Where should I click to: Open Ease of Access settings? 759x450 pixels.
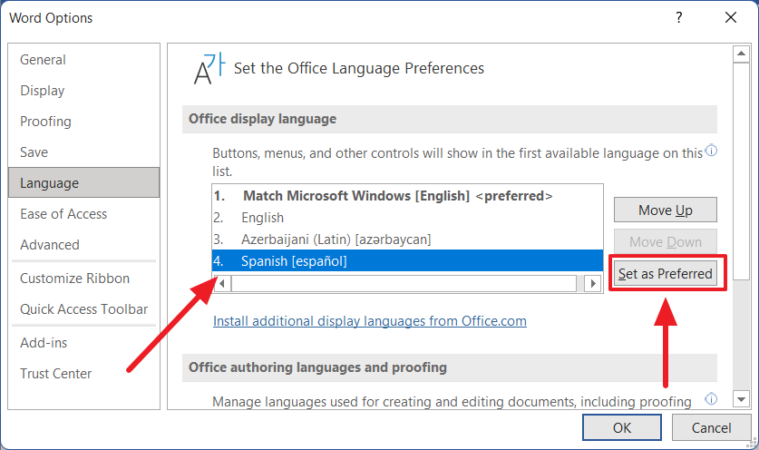click(84, 214)
